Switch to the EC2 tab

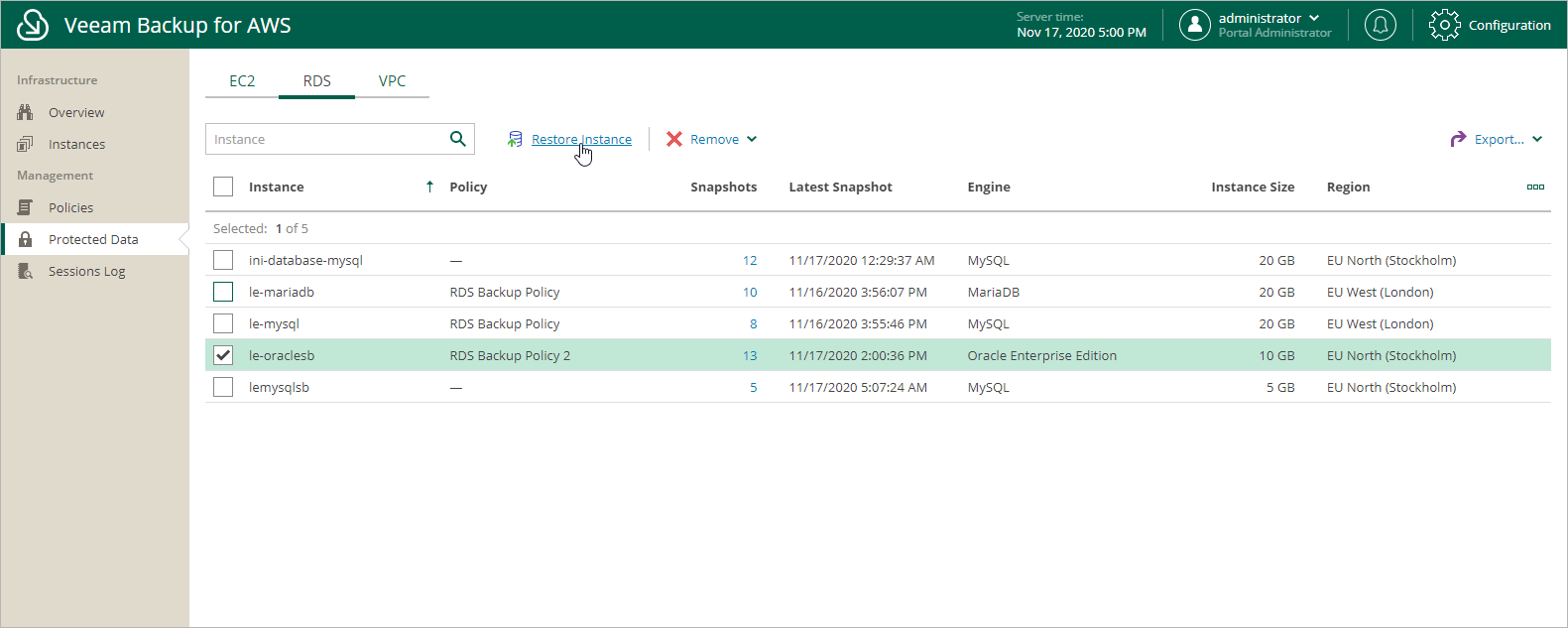242,81
